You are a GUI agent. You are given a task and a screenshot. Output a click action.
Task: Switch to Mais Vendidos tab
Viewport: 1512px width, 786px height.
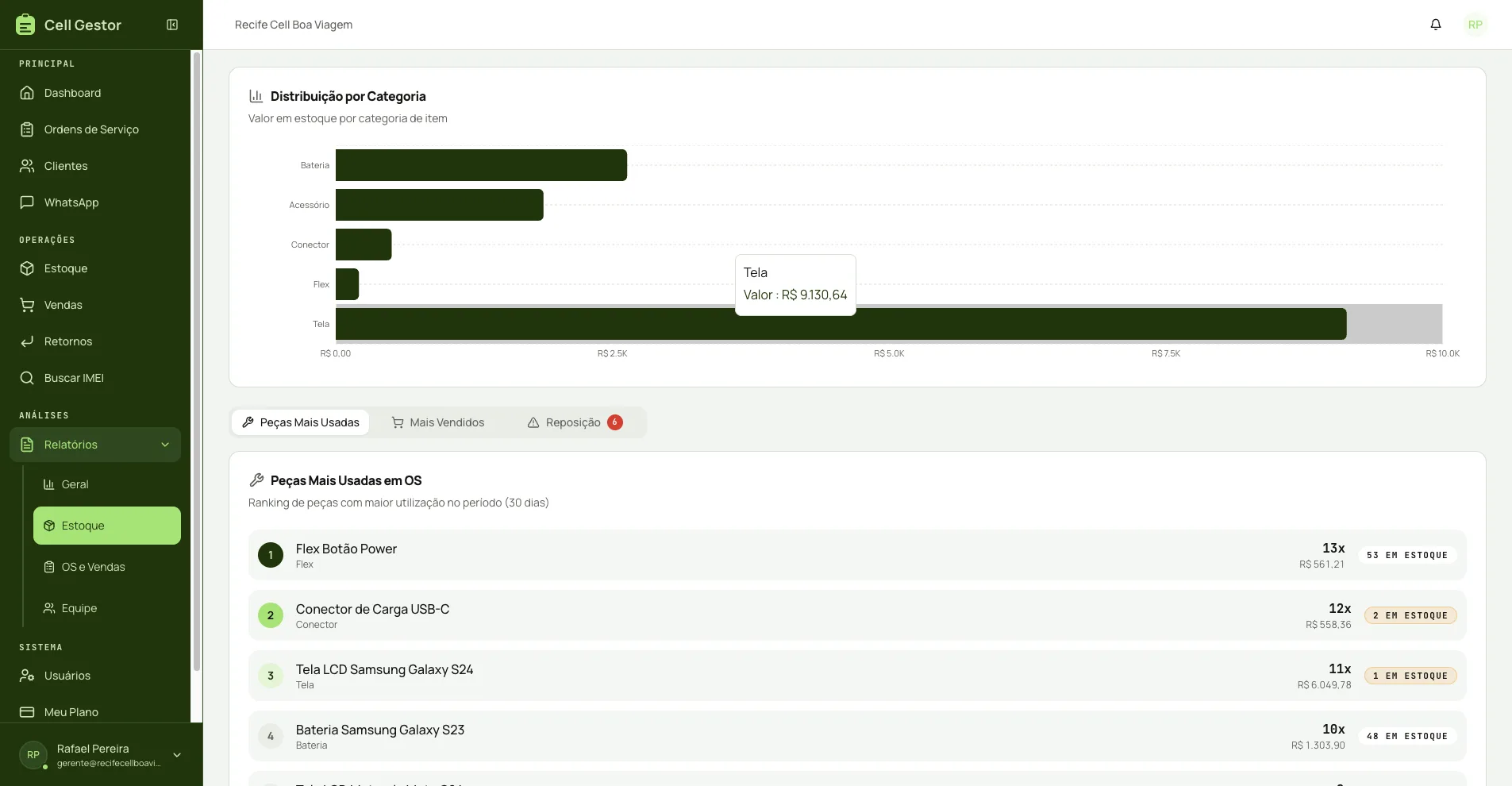pyautogui.click(x=438, y=422)
